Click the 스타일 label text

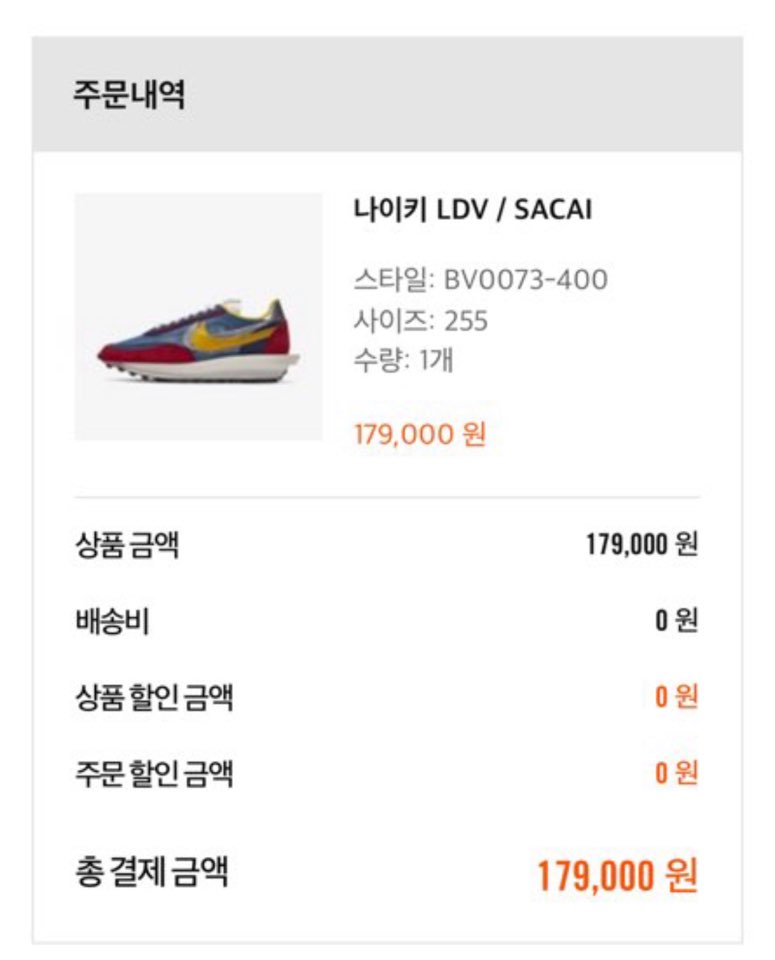click(x=391, y=280)
